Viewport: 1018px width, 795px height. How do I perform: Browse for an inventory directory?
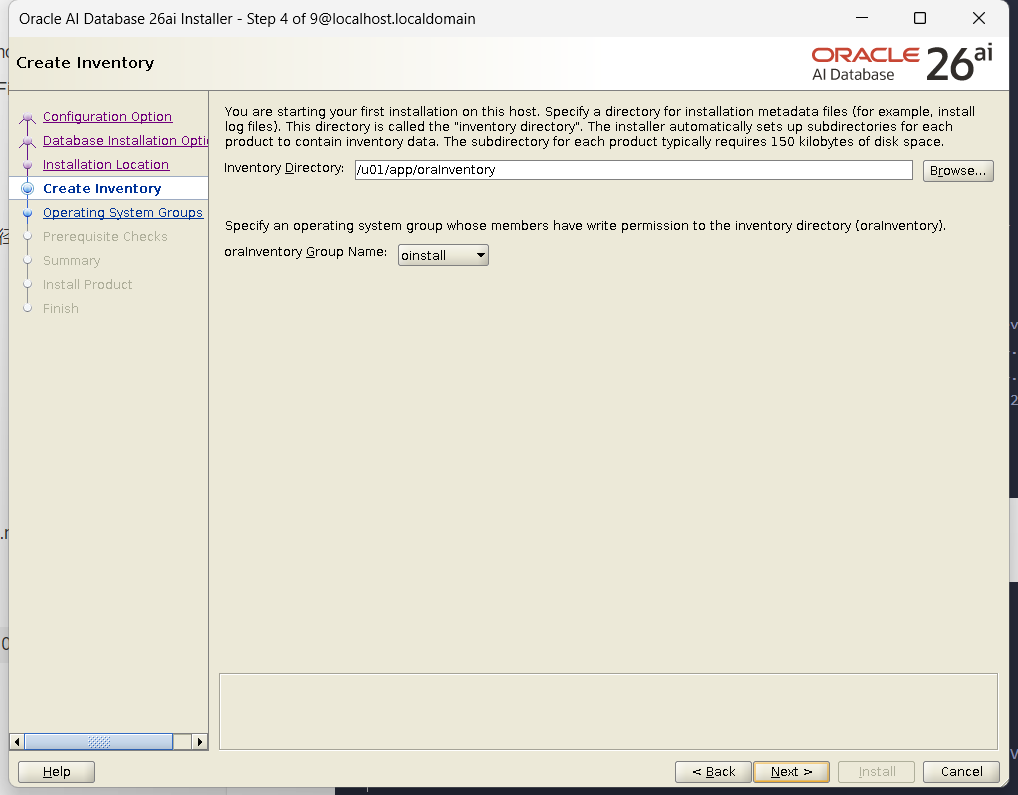pos(958,171)
